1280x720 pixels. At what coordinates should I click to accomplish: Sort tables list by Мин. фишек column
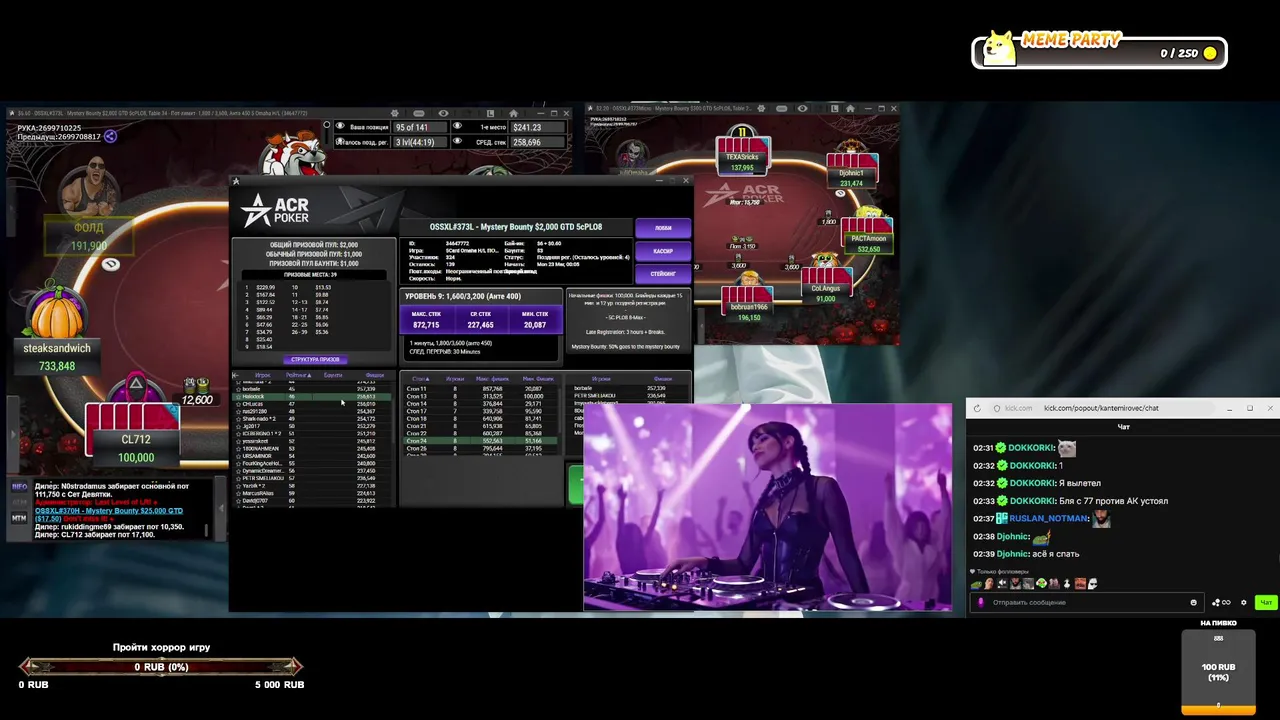click(537, 379)
